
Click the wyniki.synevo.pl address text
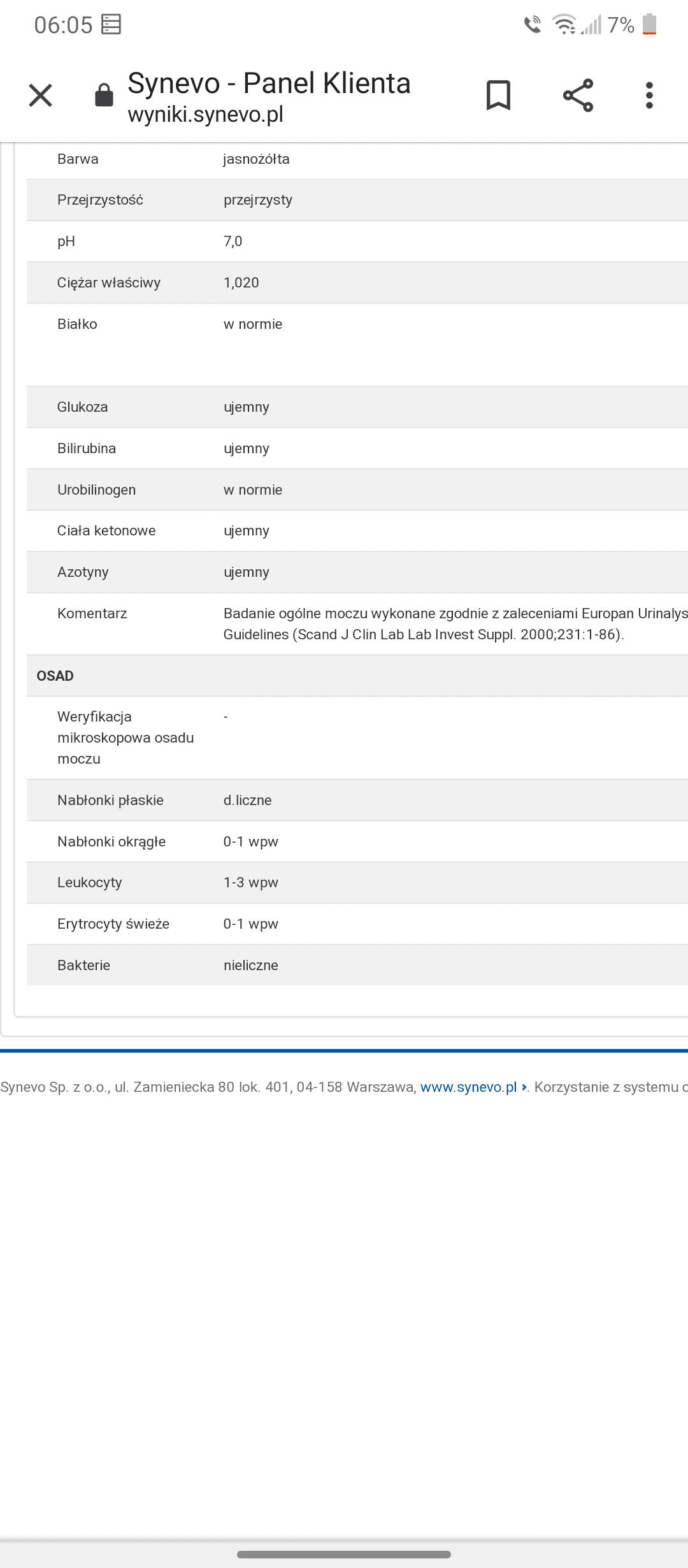click(205, 115)
